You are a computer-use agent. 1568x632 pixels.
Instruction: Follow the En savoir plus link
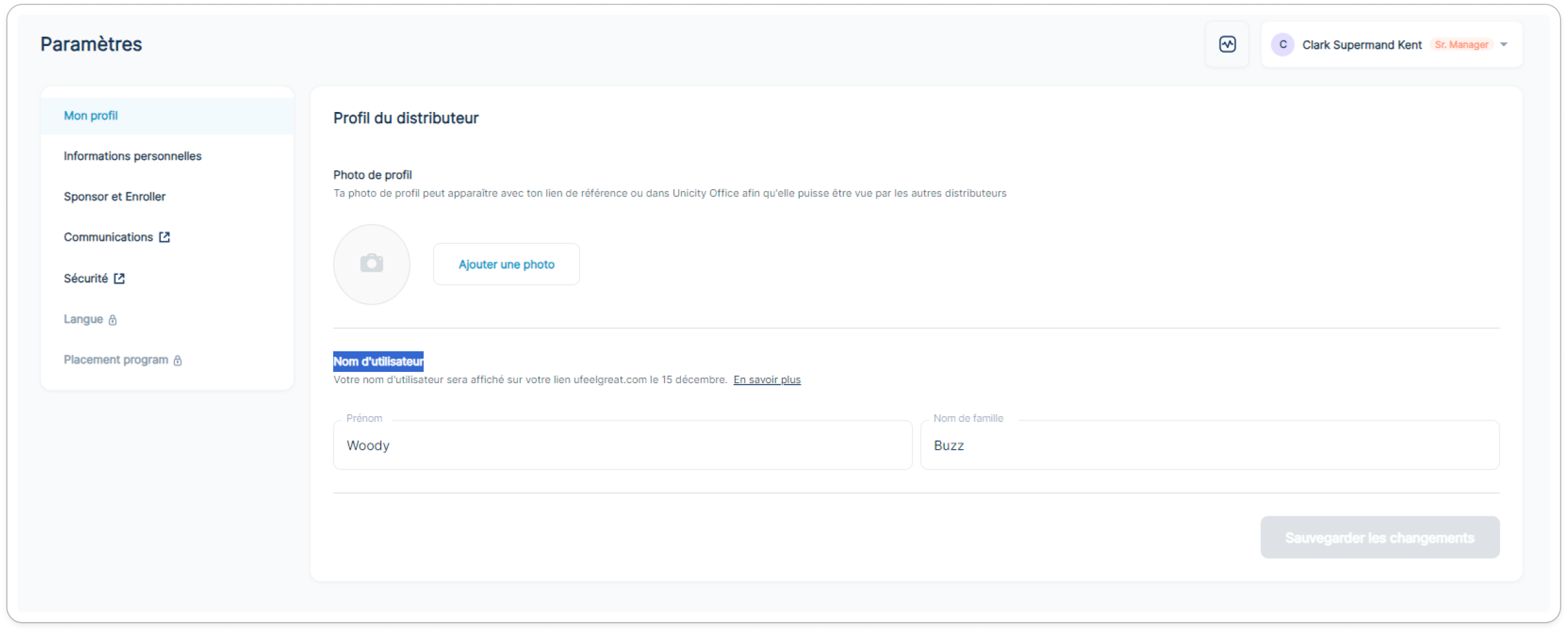767,379
